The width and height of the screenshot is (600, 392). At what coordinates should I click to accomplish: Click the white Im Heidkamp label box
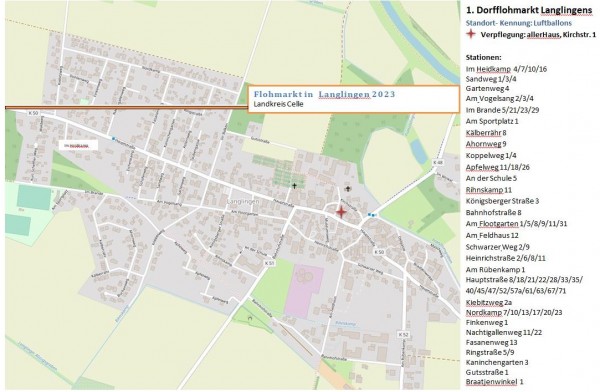pos(79,145)
